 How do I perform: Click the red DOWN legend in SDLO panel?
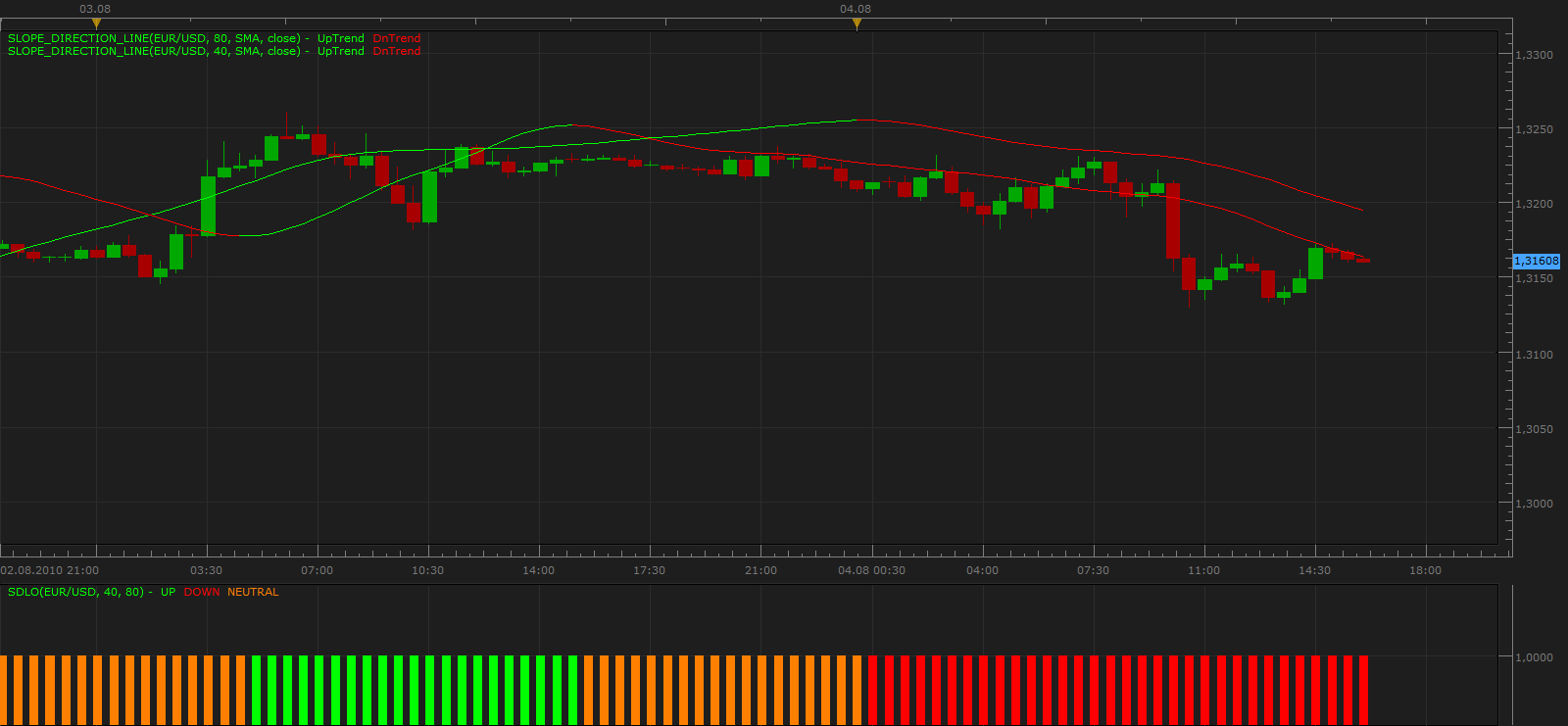[x=202, y=592]
